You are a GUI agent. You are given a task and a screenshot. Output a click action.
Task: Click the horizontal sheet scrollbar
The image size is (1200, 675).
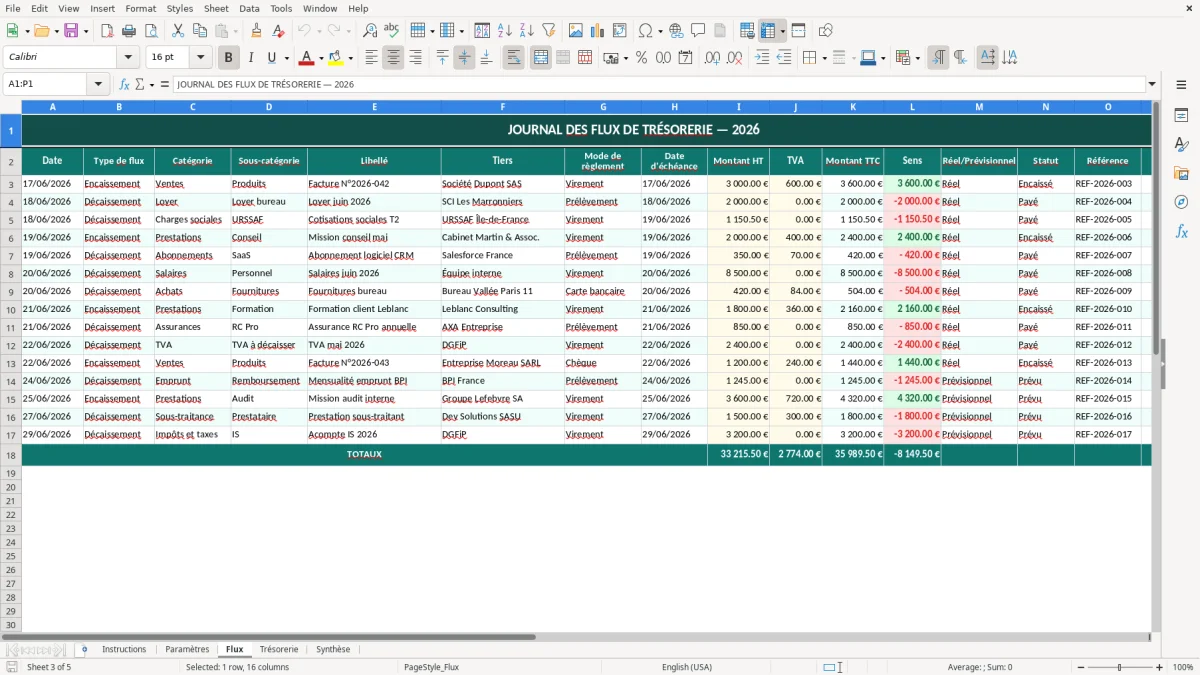click(268, 637)
